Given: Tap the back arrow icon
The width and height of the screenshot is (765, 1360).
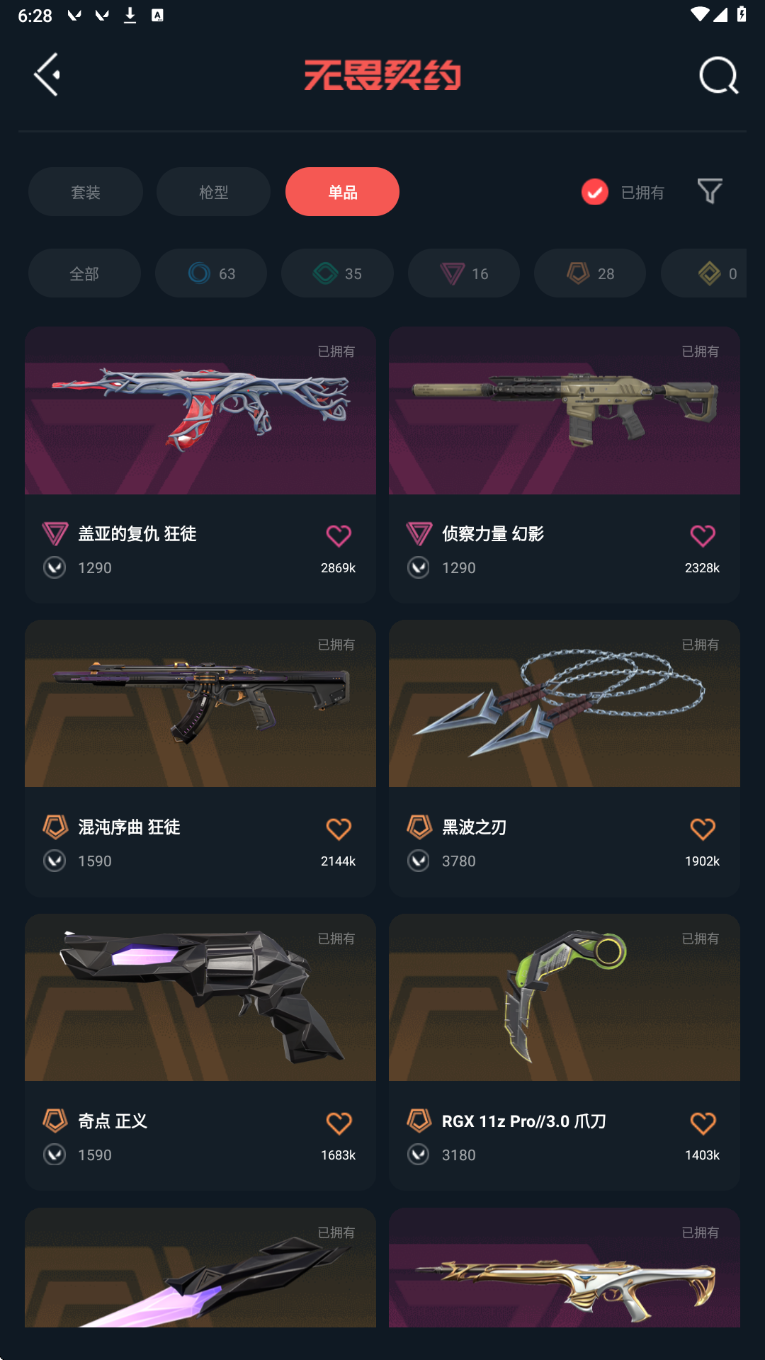Looking at the screenshot, I should [47, 75].
